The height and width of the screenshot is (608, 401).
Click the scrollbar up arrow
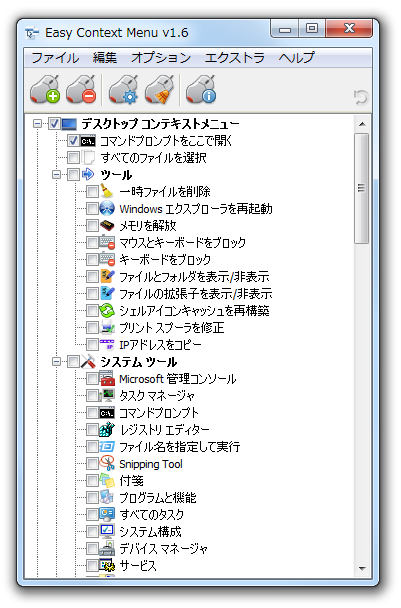362,124
